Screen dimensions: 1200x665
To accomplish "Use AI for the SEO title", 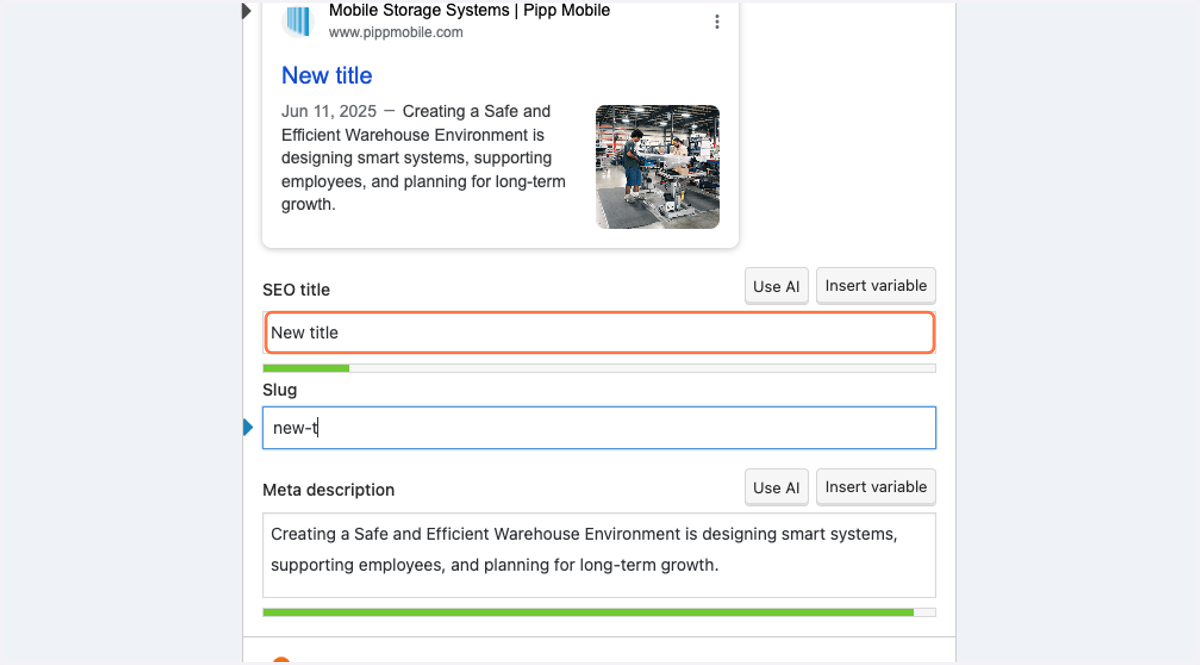I will pyautogui.click(x=777, y=286).
